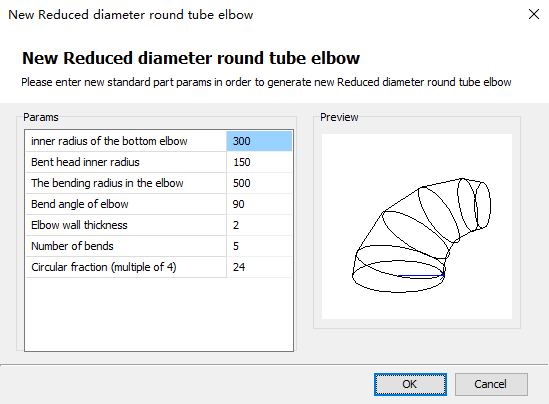Select the Elbow wall thickness value 2
This screenshot has width=549, height=404.
259,225
